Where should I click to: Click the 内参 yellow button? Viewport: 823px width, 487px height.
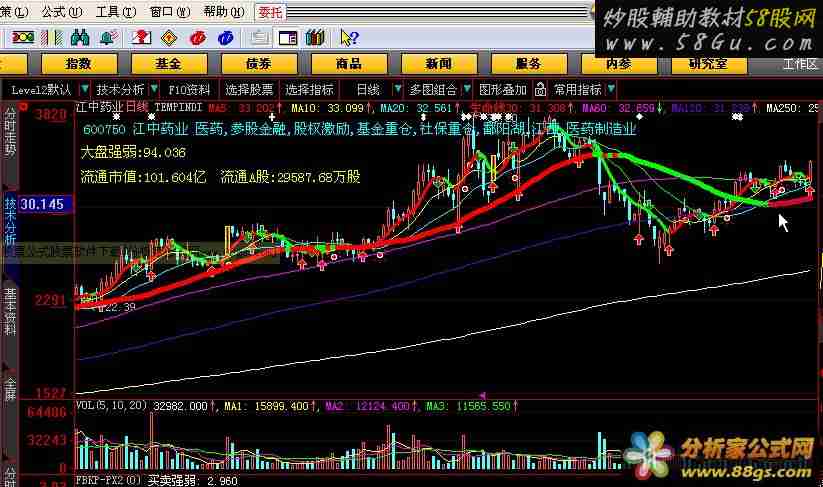[x=619, y=64]
